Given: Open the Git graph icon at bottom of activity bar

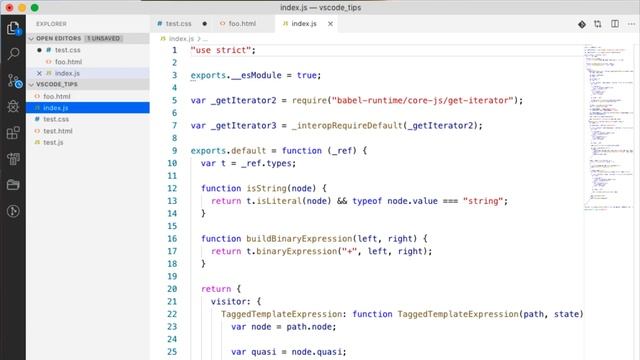Looking at the screenshot, I should 13,211.
